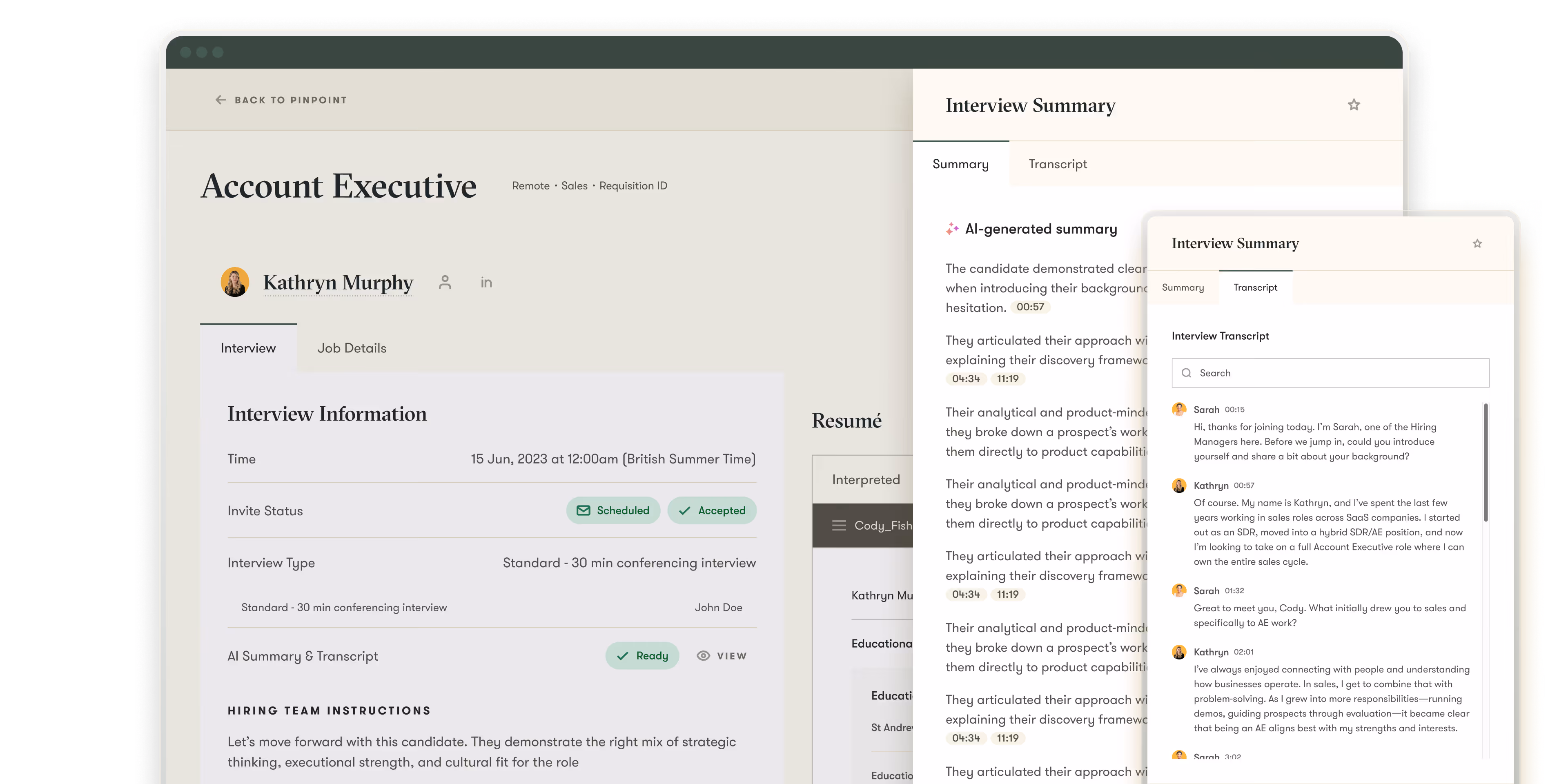1568x784 pixels.
Task: Select Transcript tab in small transcript card
Action: tap(1255, 287)
